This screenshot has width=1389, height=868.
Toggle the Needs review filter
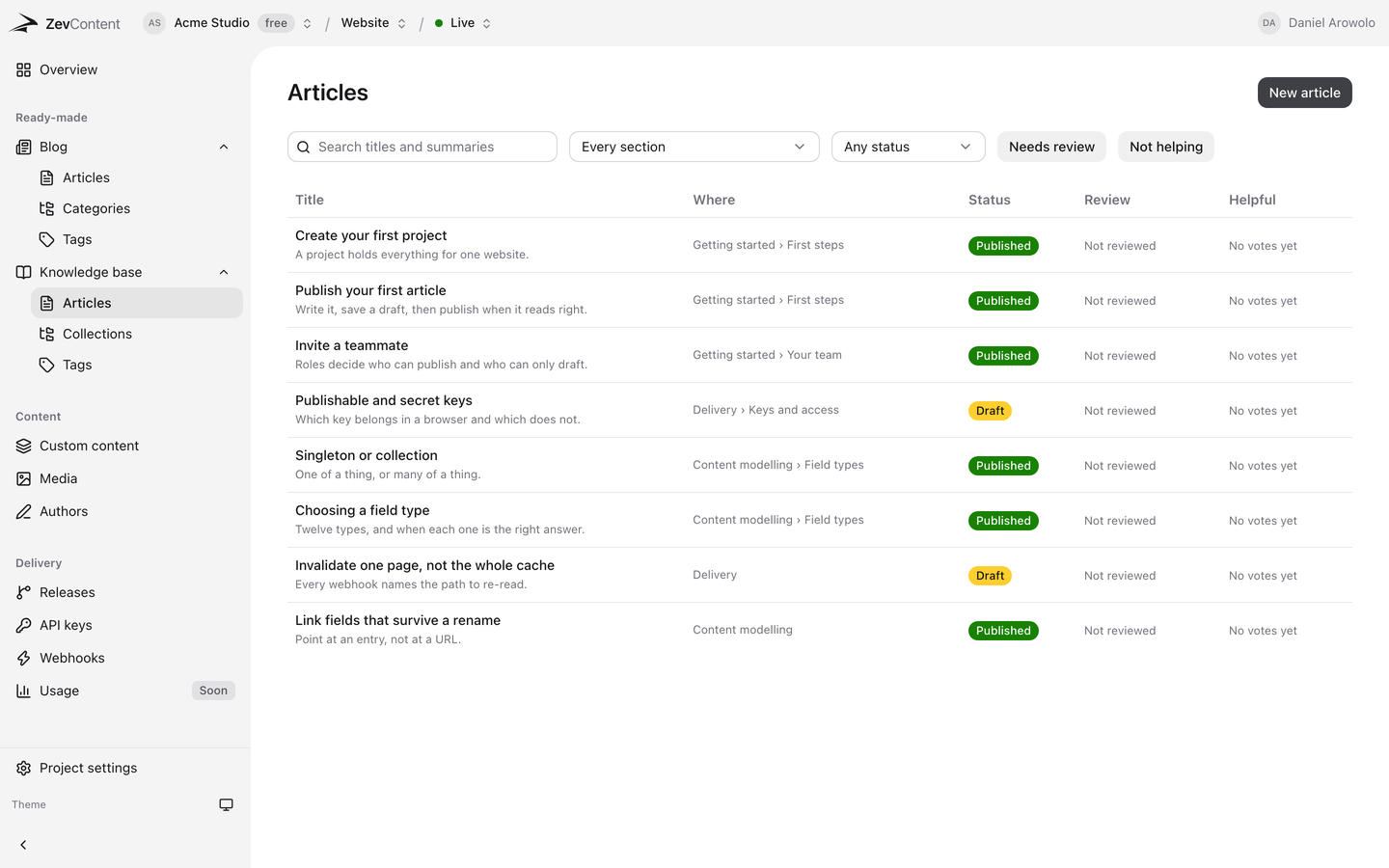pos(1051,147)
